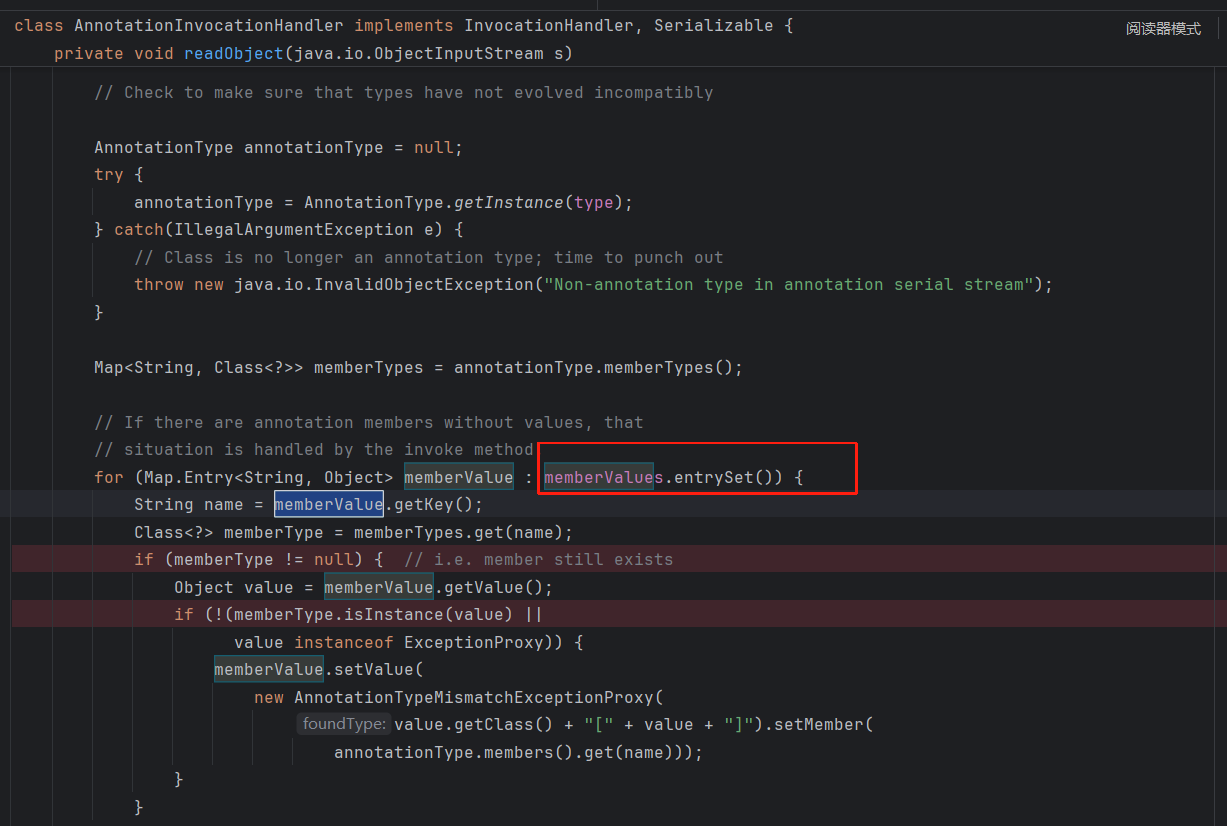This screenshot has width=1227, height=826.
Task: Click the 阅读器模式 reader mode button
Action: click(x=1163, y=29)
